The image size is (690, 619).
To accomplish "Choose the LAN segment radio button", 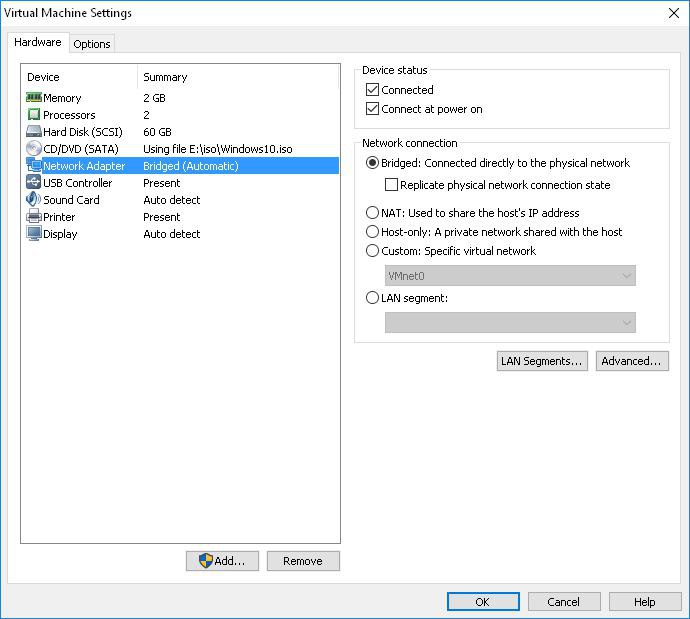I will click(x=372, y=298).
